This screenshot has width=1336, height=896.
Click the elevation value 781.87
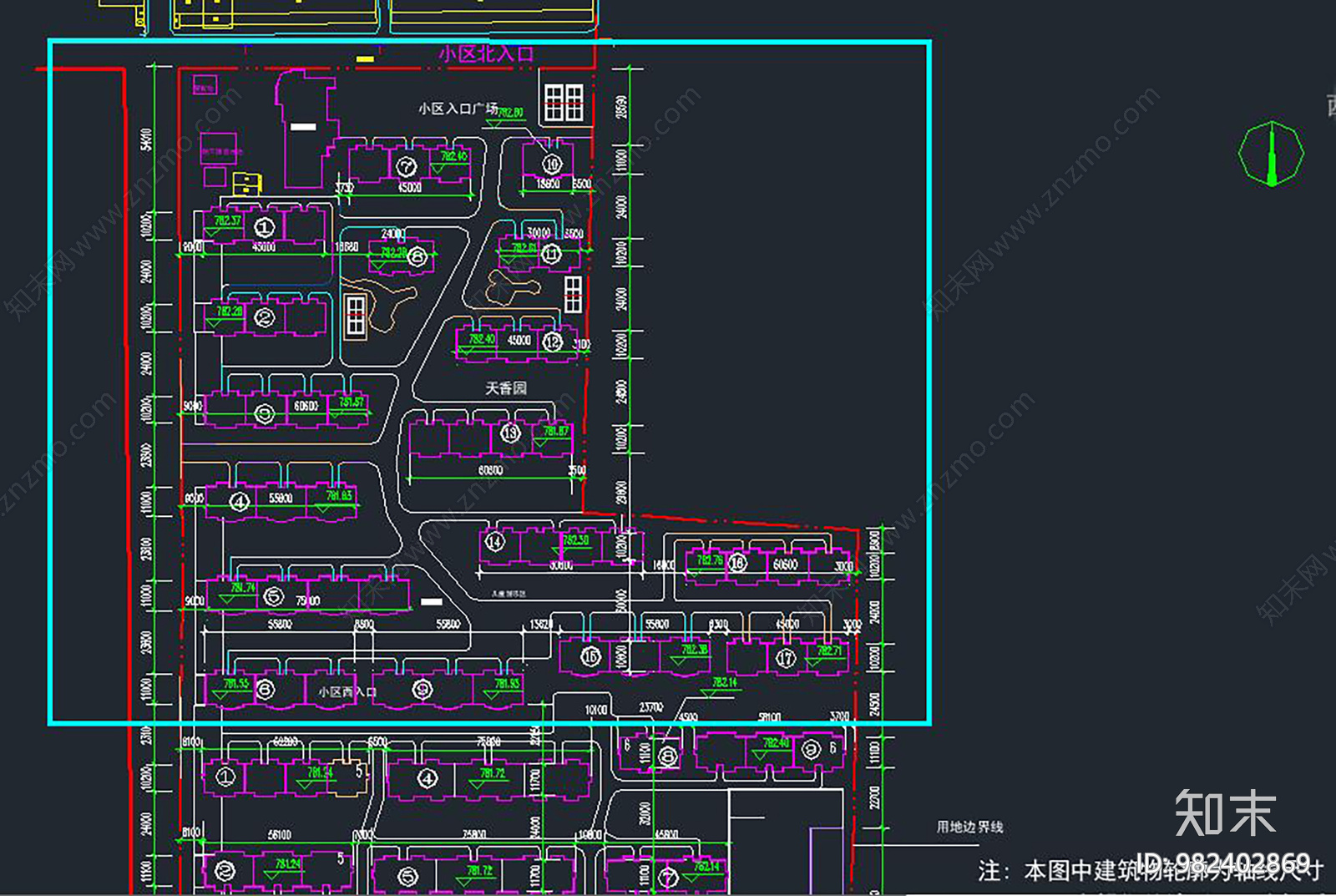click(556, 432)
